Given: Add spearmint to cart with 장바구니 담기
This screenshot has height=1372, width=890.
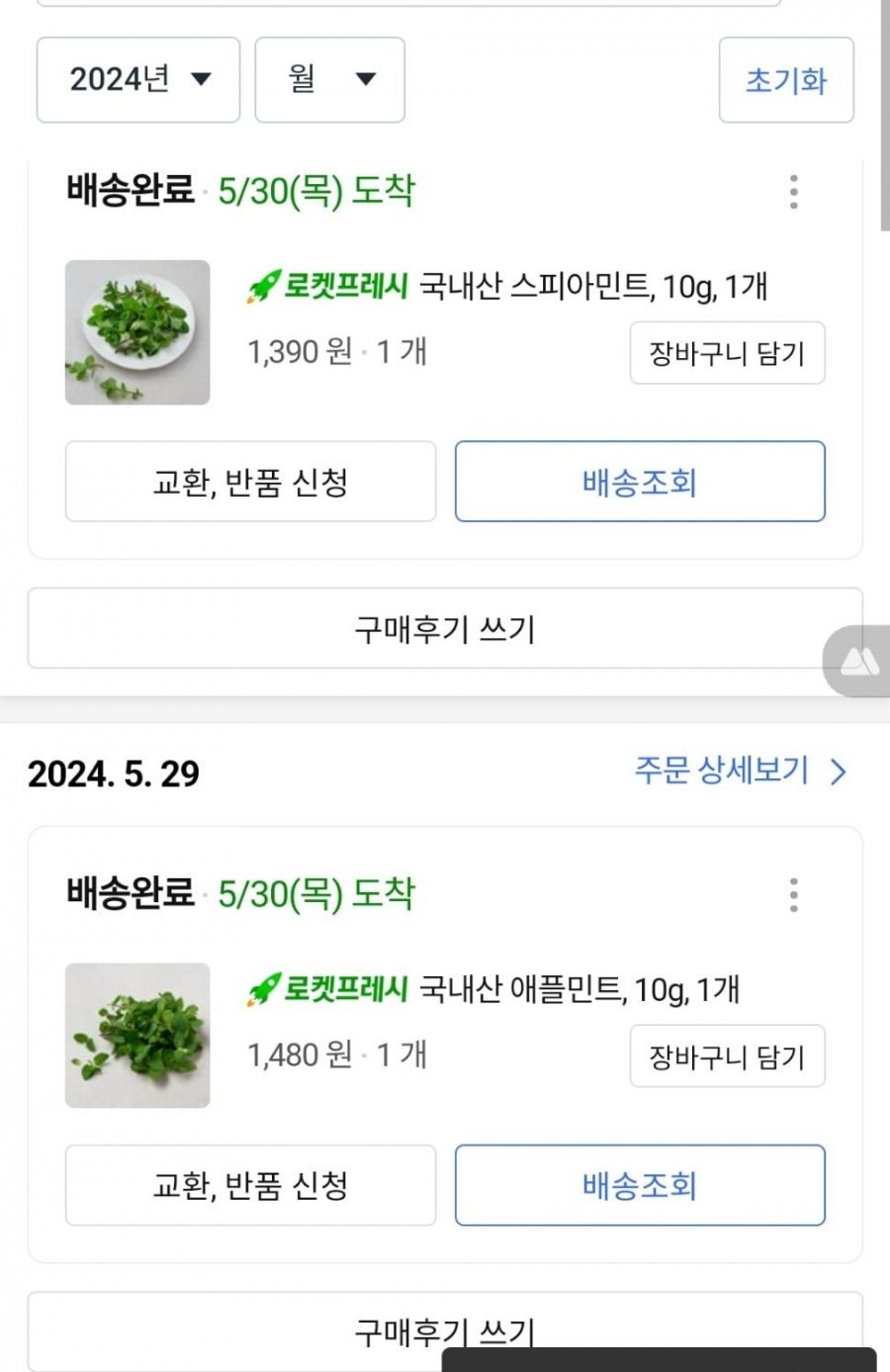Looking at the screenshot, I should click(728, 353).
